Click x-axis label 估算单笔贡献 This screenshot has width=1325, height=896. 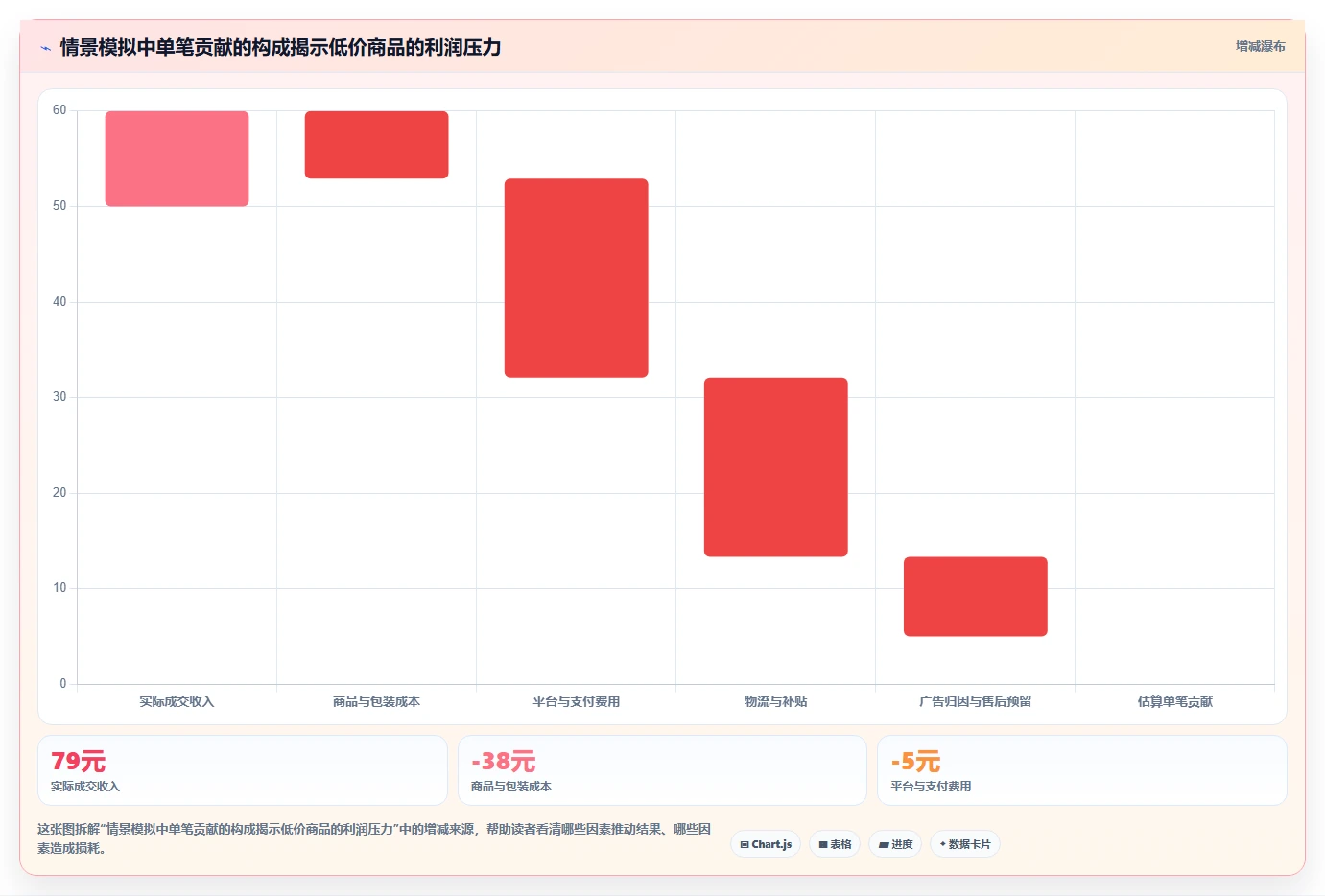point(1174,701)
